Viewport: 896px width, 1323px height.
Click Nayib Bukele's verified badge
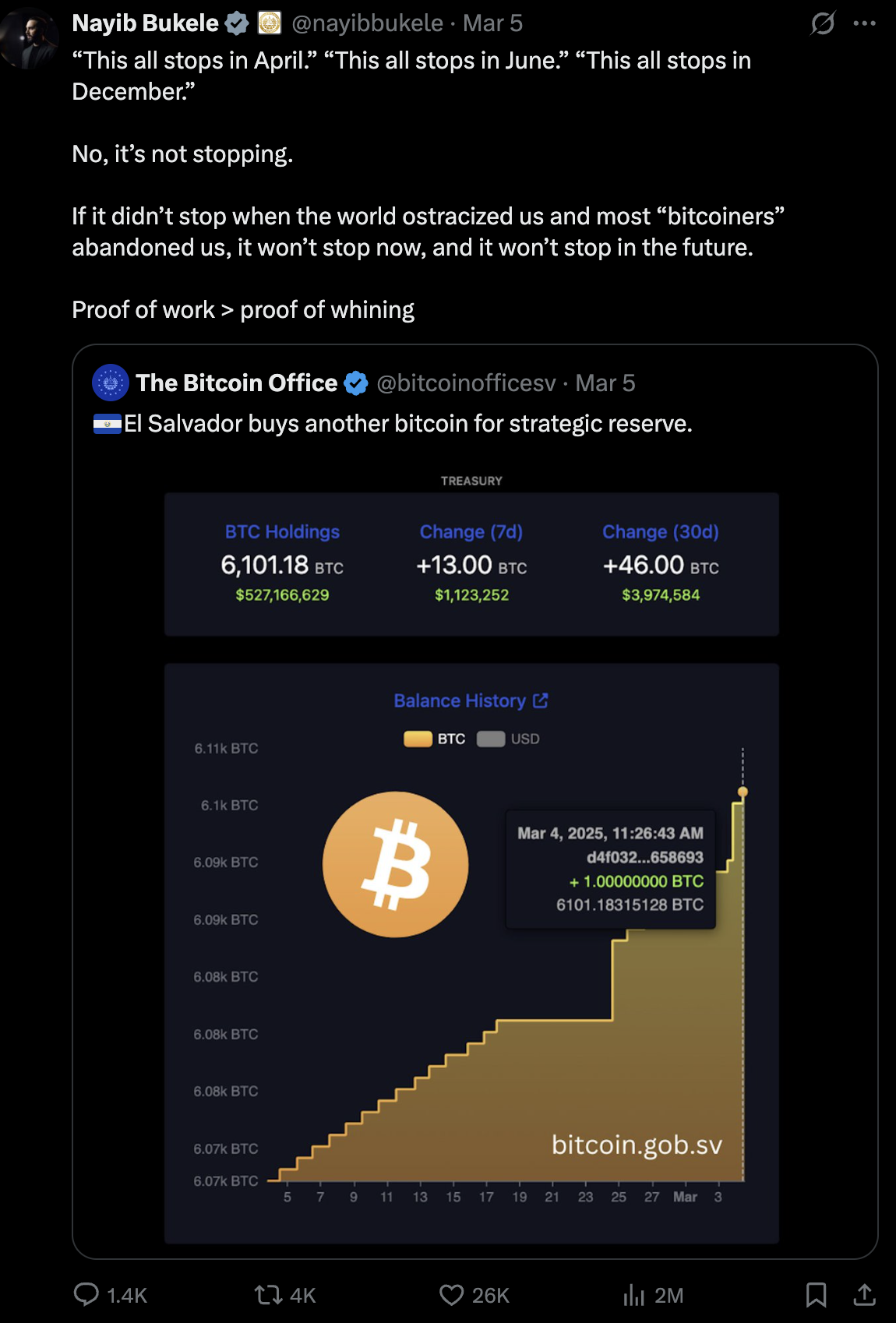click(237, 24)
